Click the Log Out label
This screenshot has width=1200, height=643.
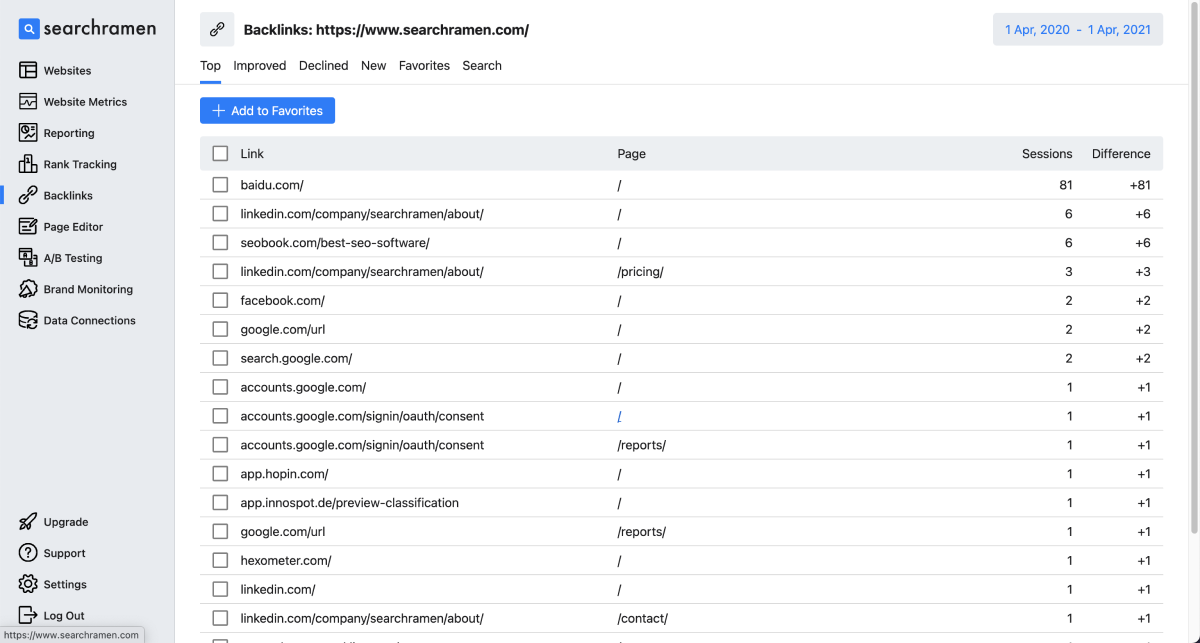64,616
